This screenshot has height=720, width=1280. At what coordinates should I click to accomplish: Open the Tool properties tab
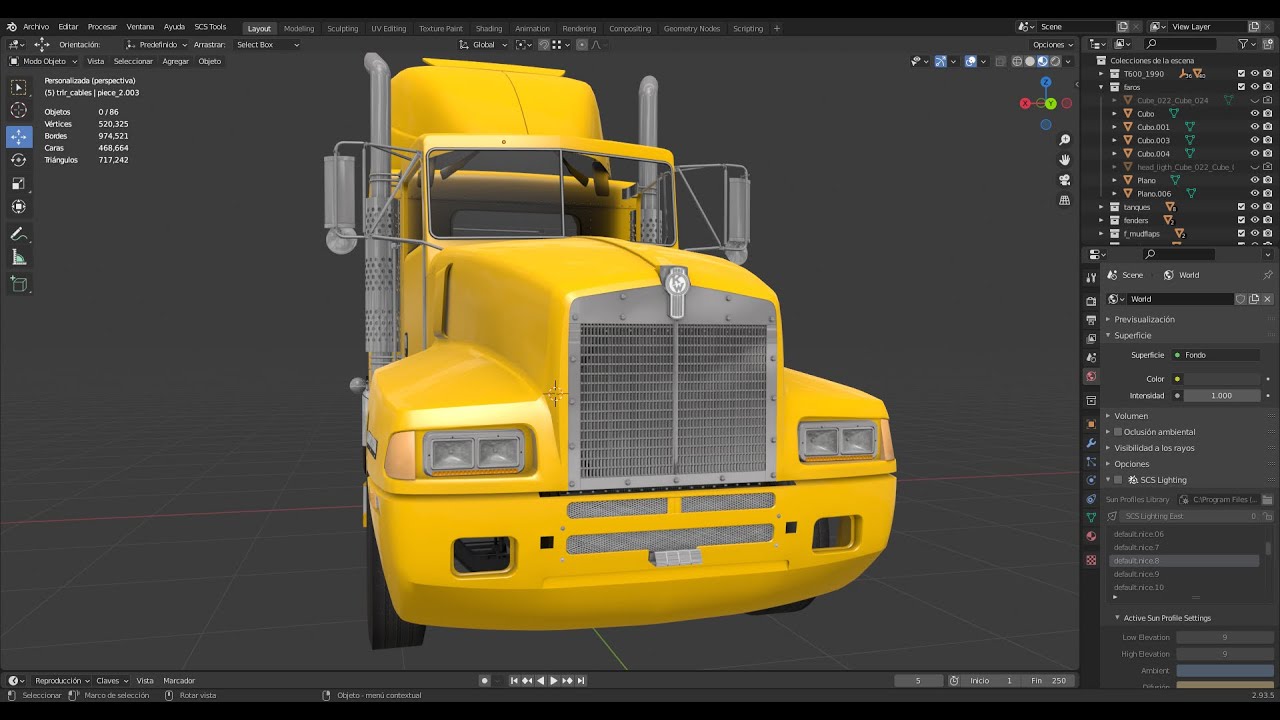1091,277
